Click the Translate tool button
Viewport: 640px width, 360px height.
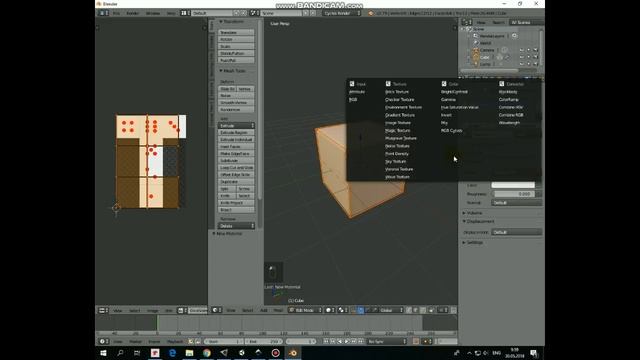pyautogui.click(x=236, y=32)
